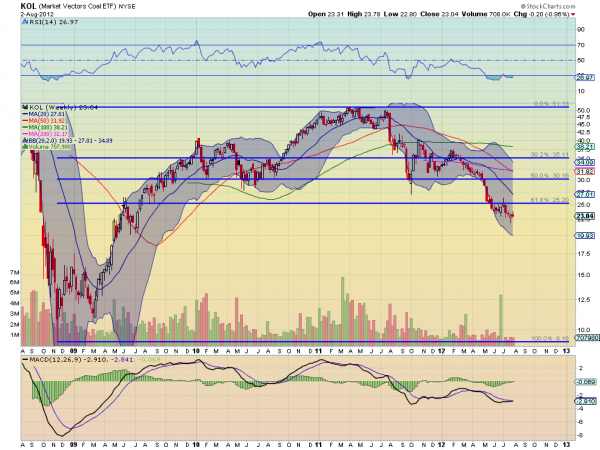600x450 pixels.
Task: Click the Open 23.31 value
Action: (326, 14)
